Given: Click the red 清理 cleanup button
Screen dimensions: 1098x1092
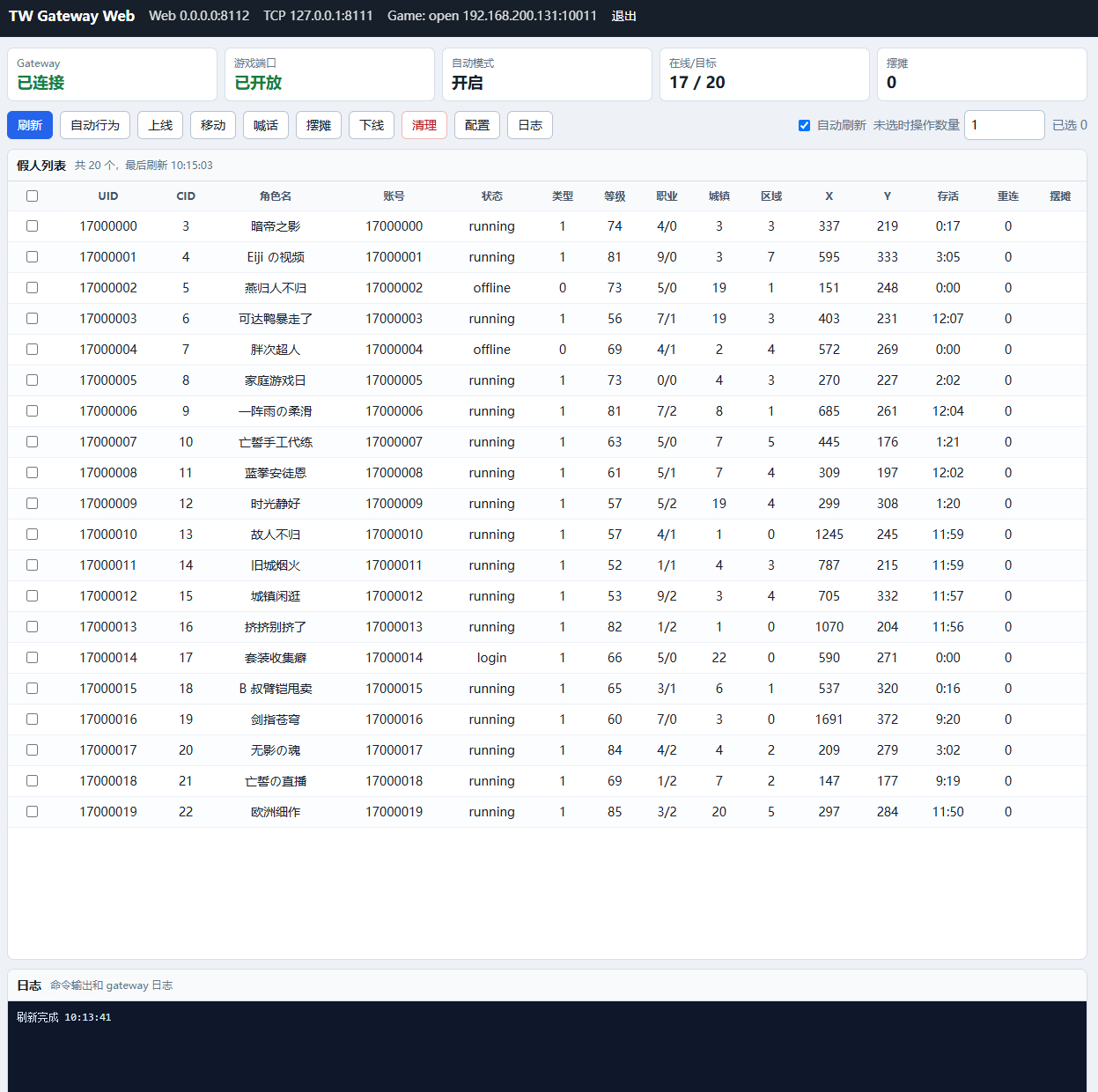Looking at the screenshot, I should 424,125.
